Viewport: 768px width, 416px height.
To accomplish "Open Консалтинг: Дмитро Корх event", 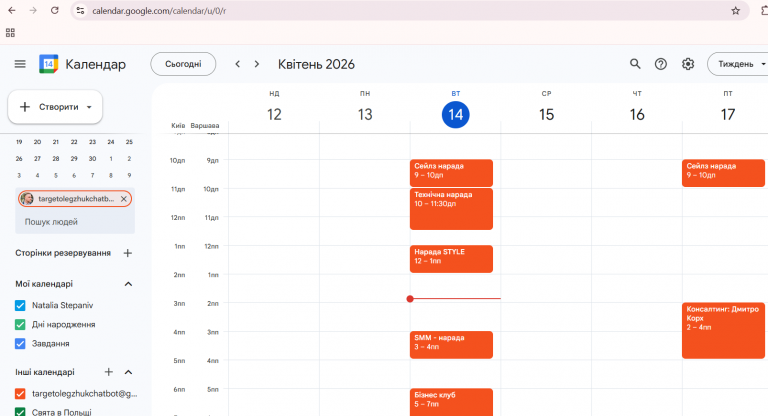I will [x=723, y=331].
